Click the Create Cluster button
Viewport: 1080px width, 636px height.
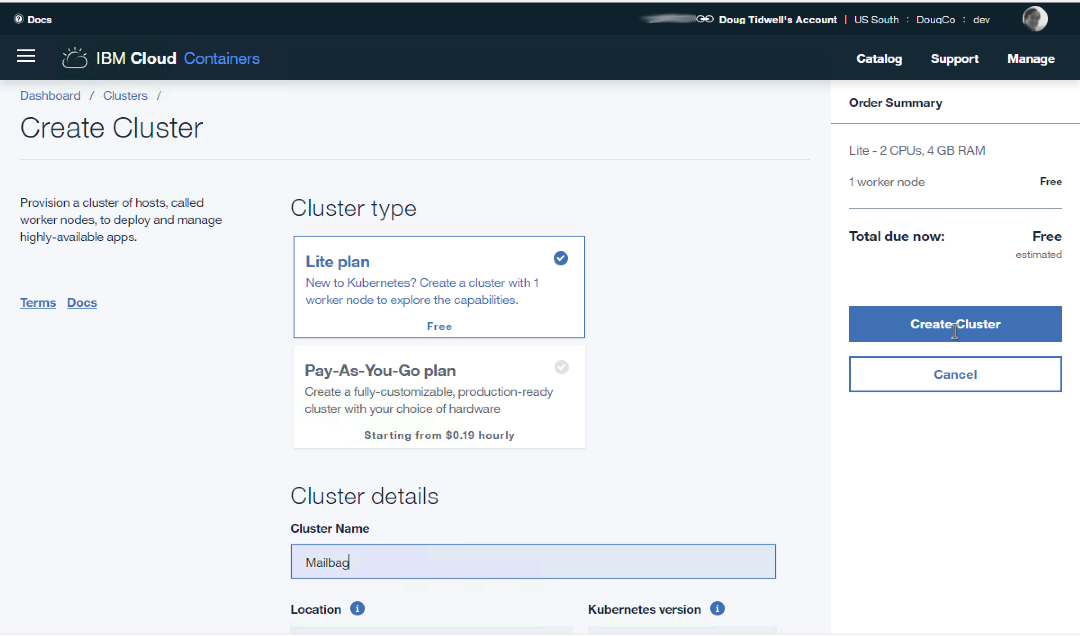(x=955, y=324)
